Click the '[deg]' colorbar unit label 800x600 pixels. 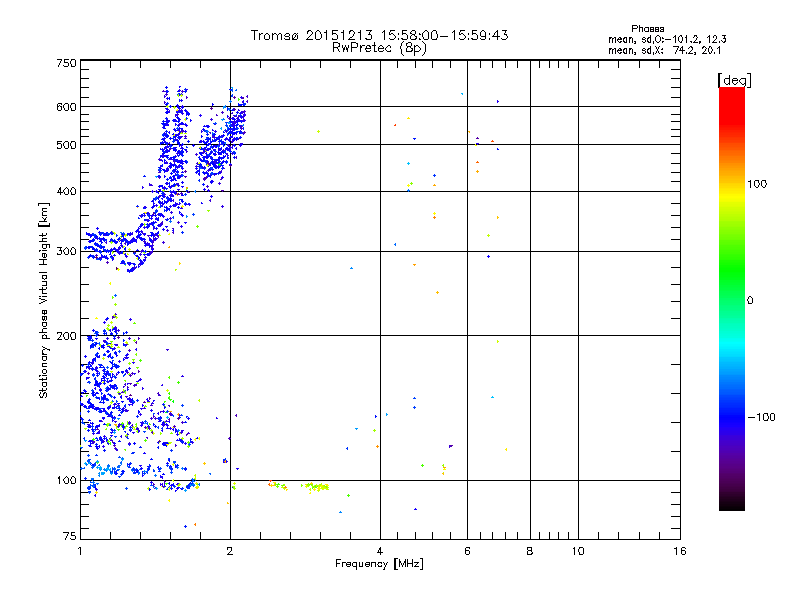[734, 80]
